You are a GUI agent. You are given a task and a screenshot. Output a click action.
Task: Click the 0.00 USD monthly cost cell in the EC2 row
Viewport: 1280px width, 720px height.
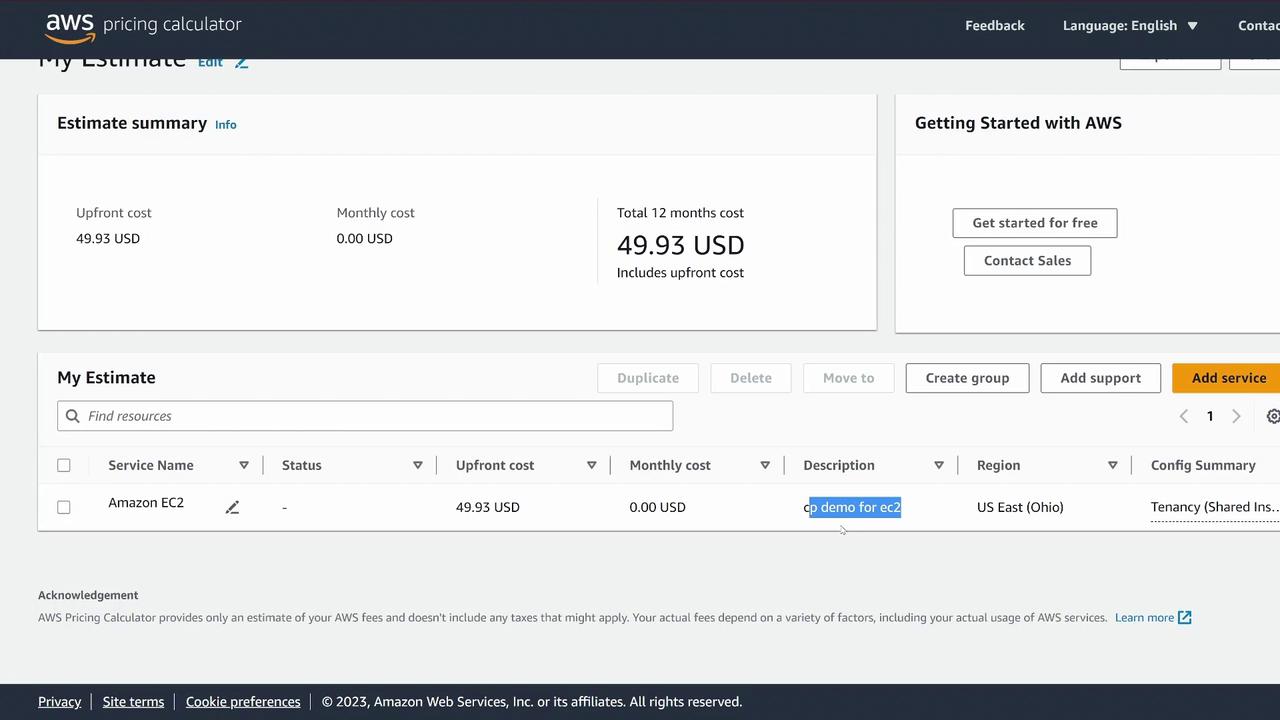click(x=658, y=507)
